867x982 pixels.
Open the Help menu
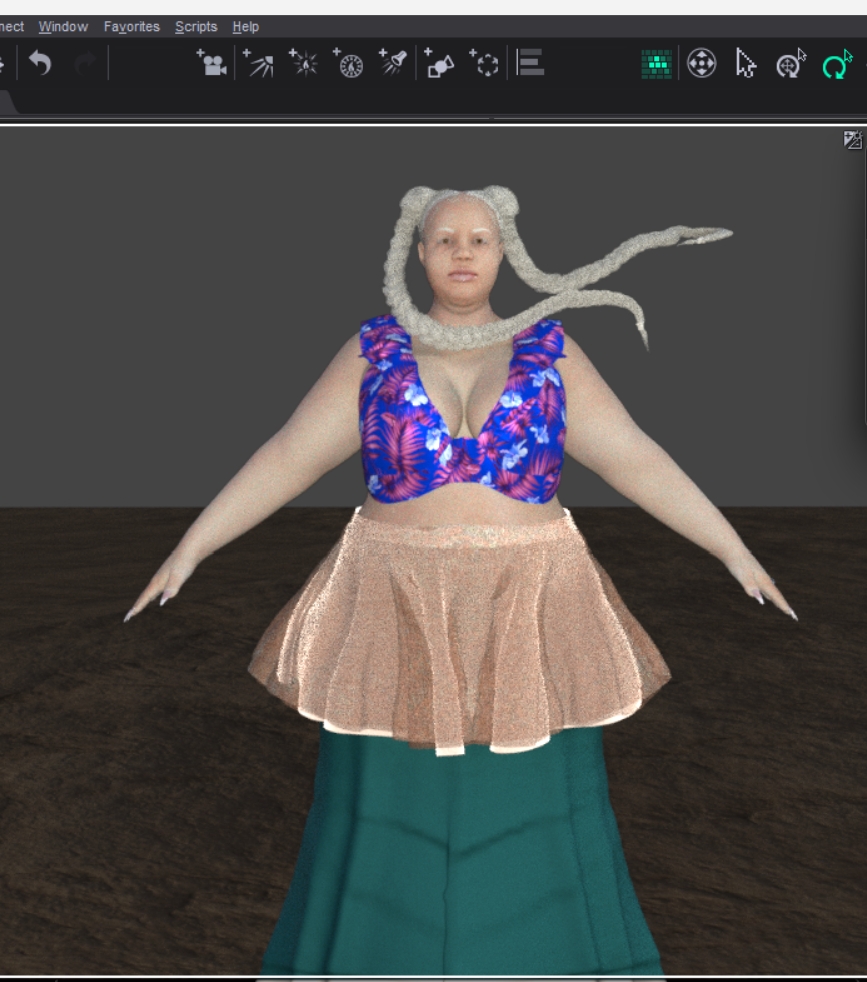[x=245, y=27]
